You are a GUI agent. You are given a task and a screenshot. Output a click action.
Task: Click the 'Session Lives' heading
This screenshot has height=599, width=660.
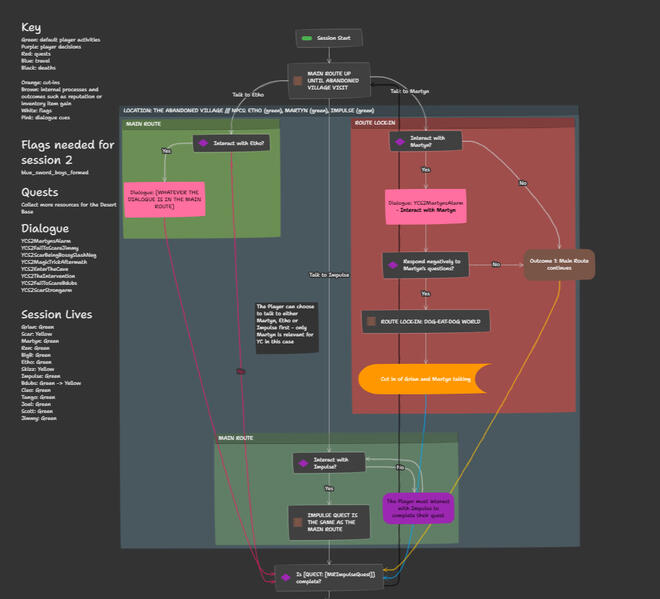coord(56,314)
